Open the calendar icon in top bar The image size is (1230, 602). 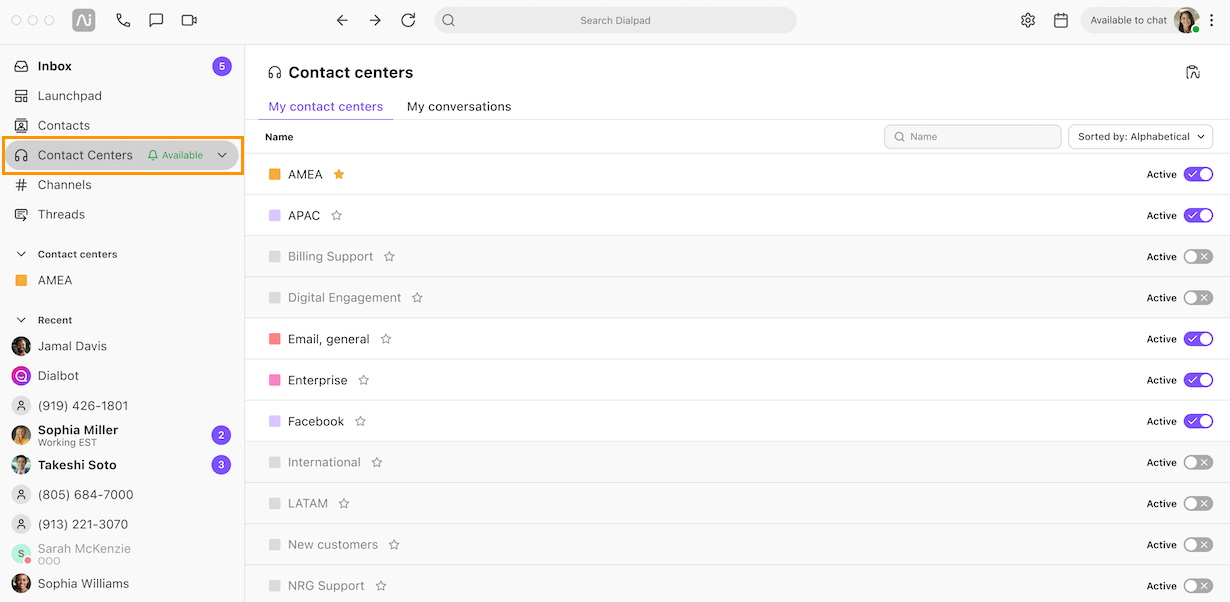click(1061, 20)
